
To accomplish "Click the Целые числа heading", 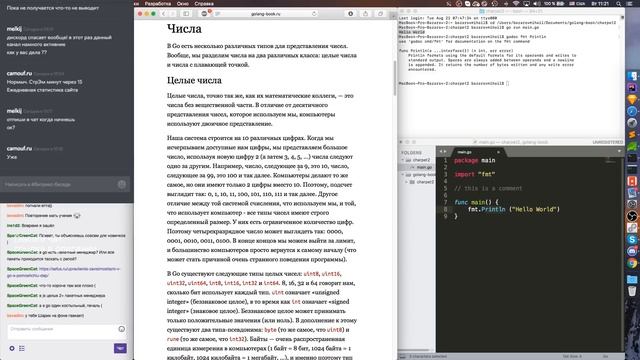I will pyautogui.click(x=194, y=80).
